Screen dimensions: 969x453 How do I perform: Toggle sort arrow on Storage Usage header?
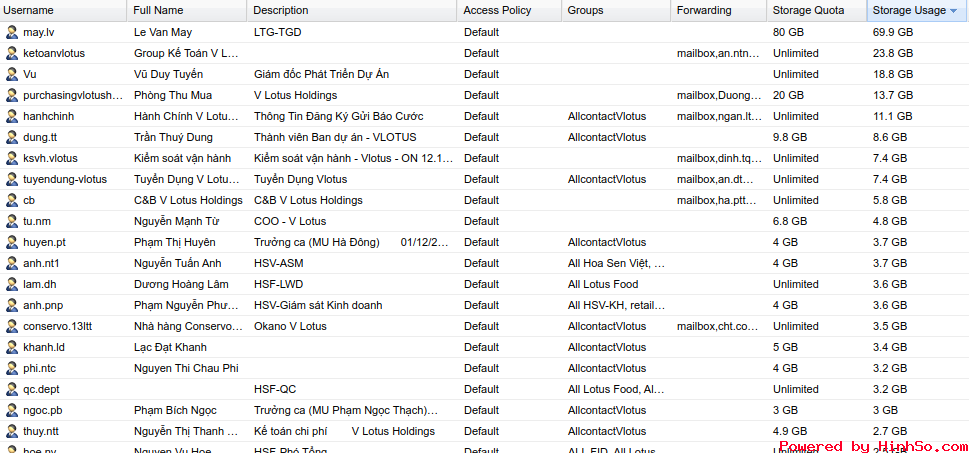(x=953, y=11)
